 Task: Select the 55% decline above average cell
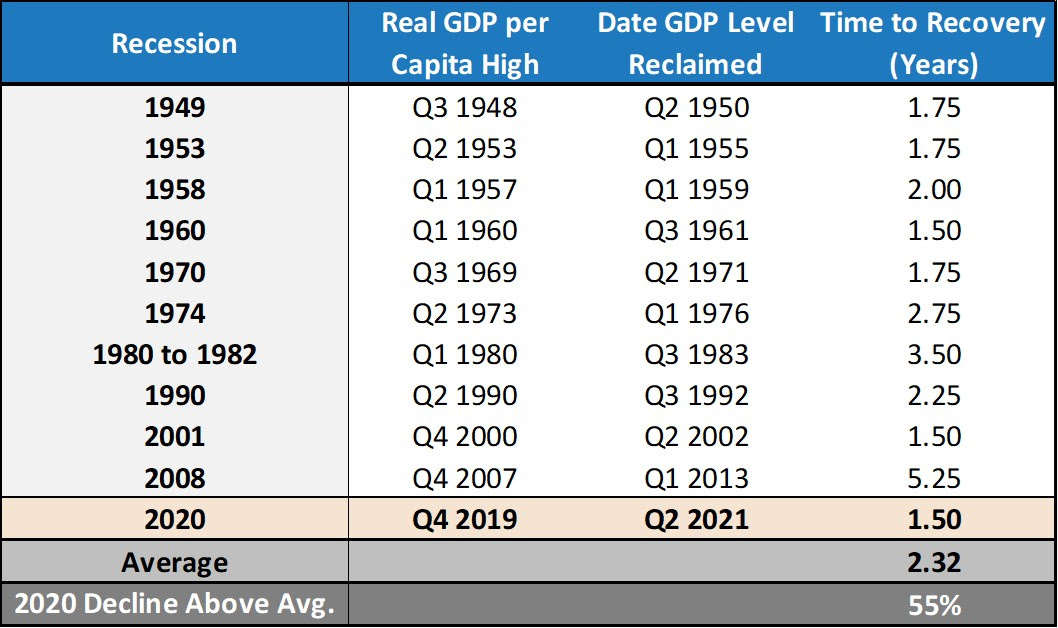coord(931,605)
